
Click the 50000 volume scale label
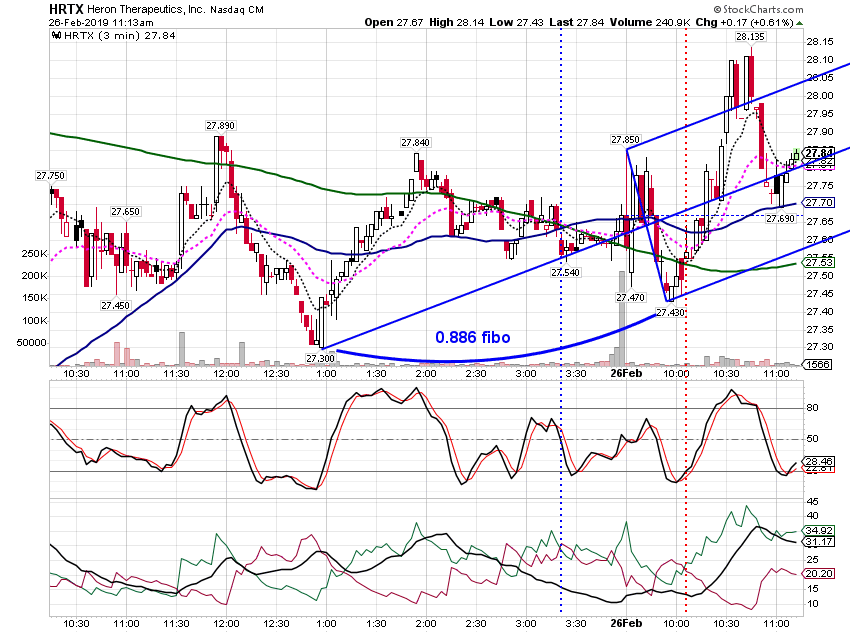tap(31, 343)
